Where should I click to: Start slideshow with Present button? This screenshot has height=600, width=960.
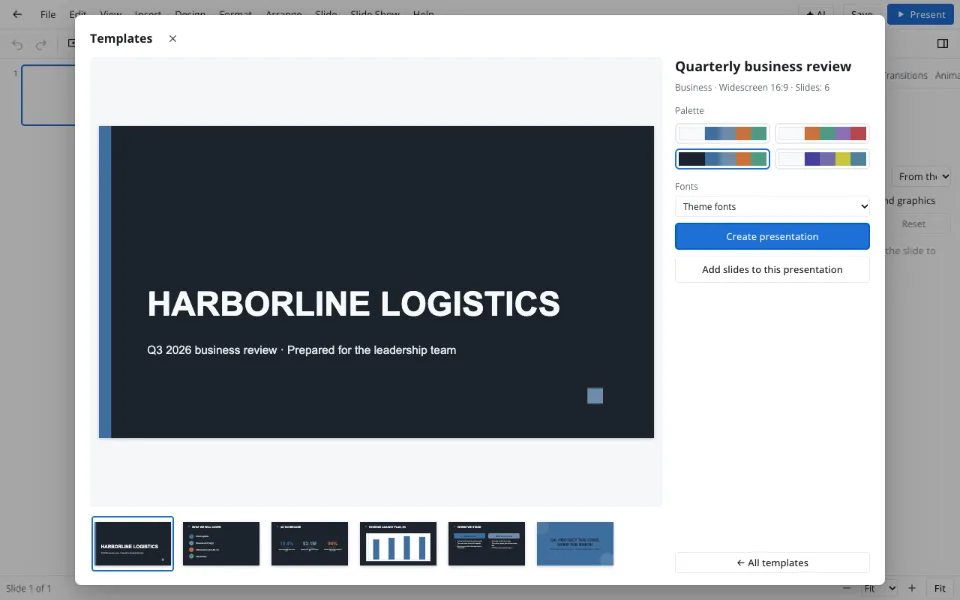(x=920, y=14)
